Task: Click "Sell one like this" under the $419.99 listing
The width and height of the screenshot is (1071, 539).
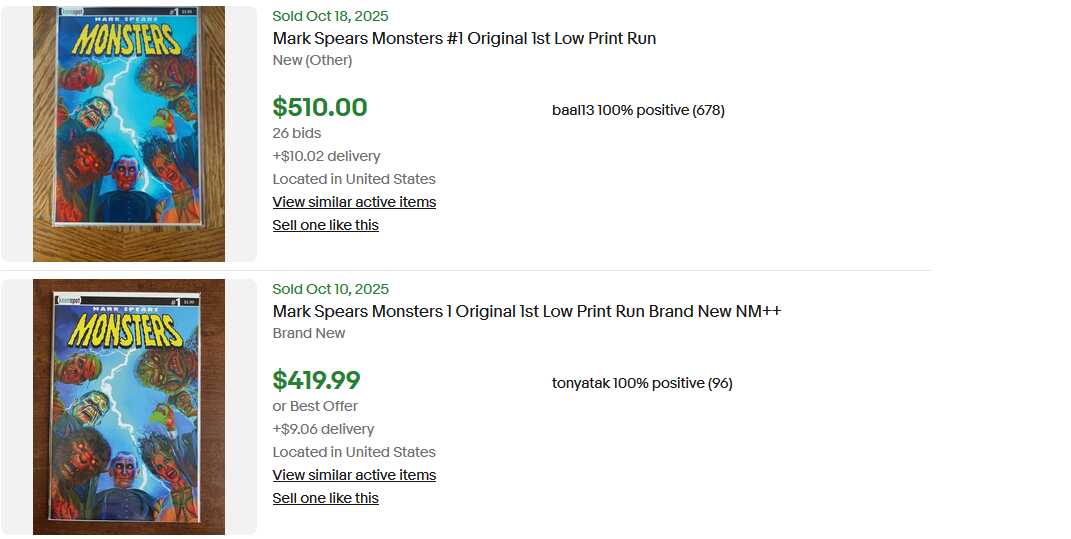Action: (x=325, y=498)
